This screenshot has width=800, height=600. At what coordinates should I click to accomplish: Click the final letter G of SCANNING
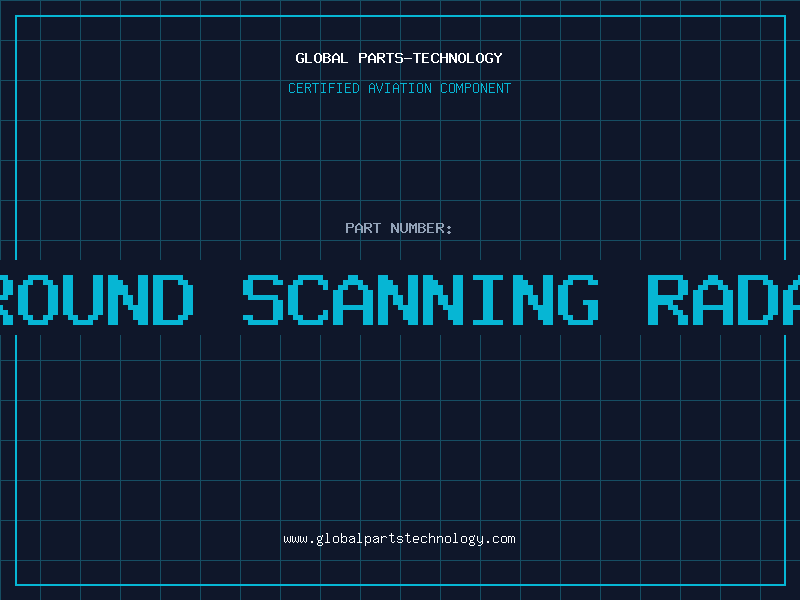tap(578, 299)
